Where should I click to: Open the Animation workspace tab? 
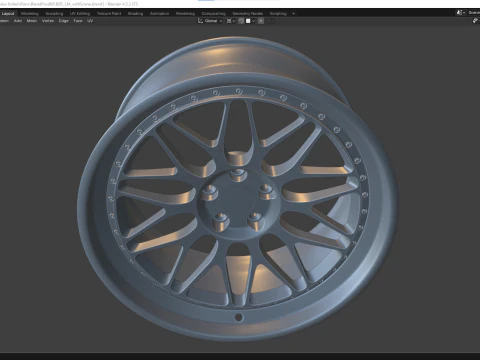pyautogui.click(x=159, y=14)
